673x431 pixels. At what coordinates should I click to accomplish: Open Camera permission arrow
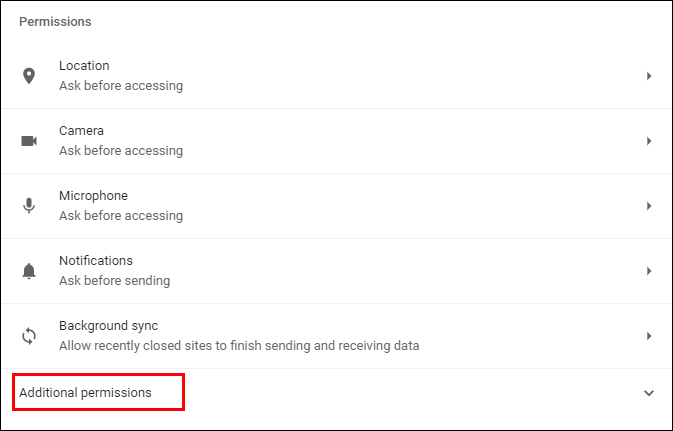point(649,141)
